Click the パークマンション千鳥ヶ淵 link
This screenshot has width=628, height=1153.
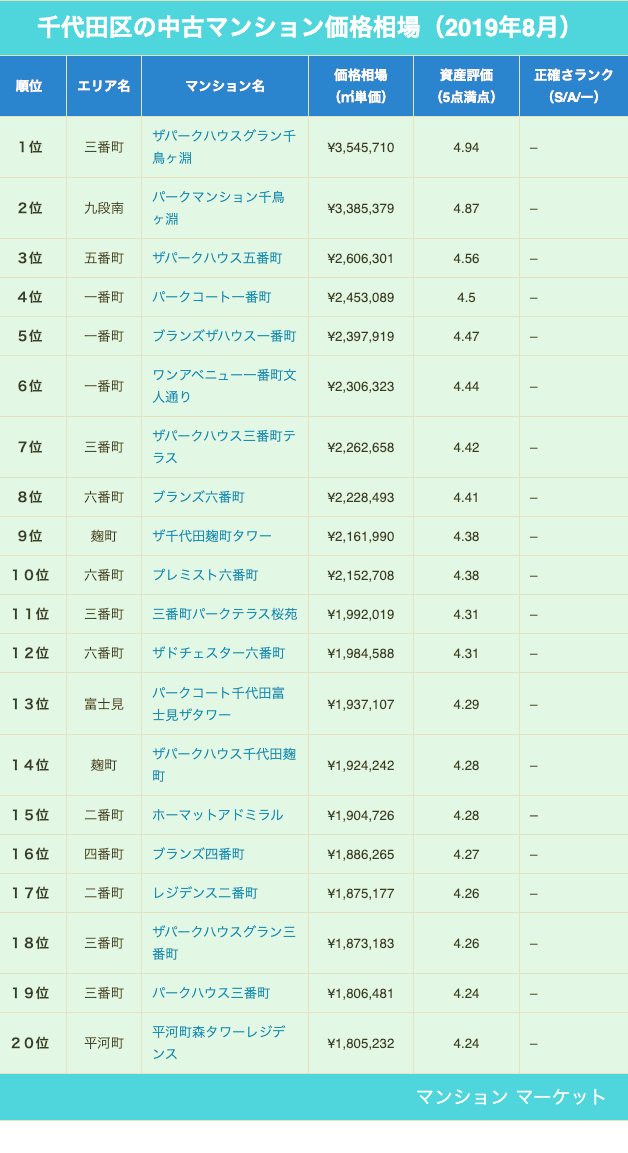point(218,207)
